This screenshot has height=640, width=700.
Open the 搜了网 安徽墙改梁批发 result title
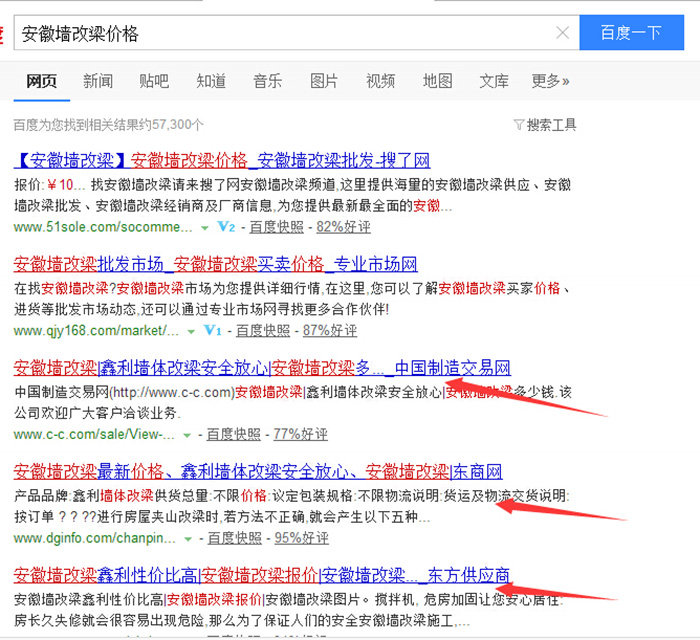221,160
